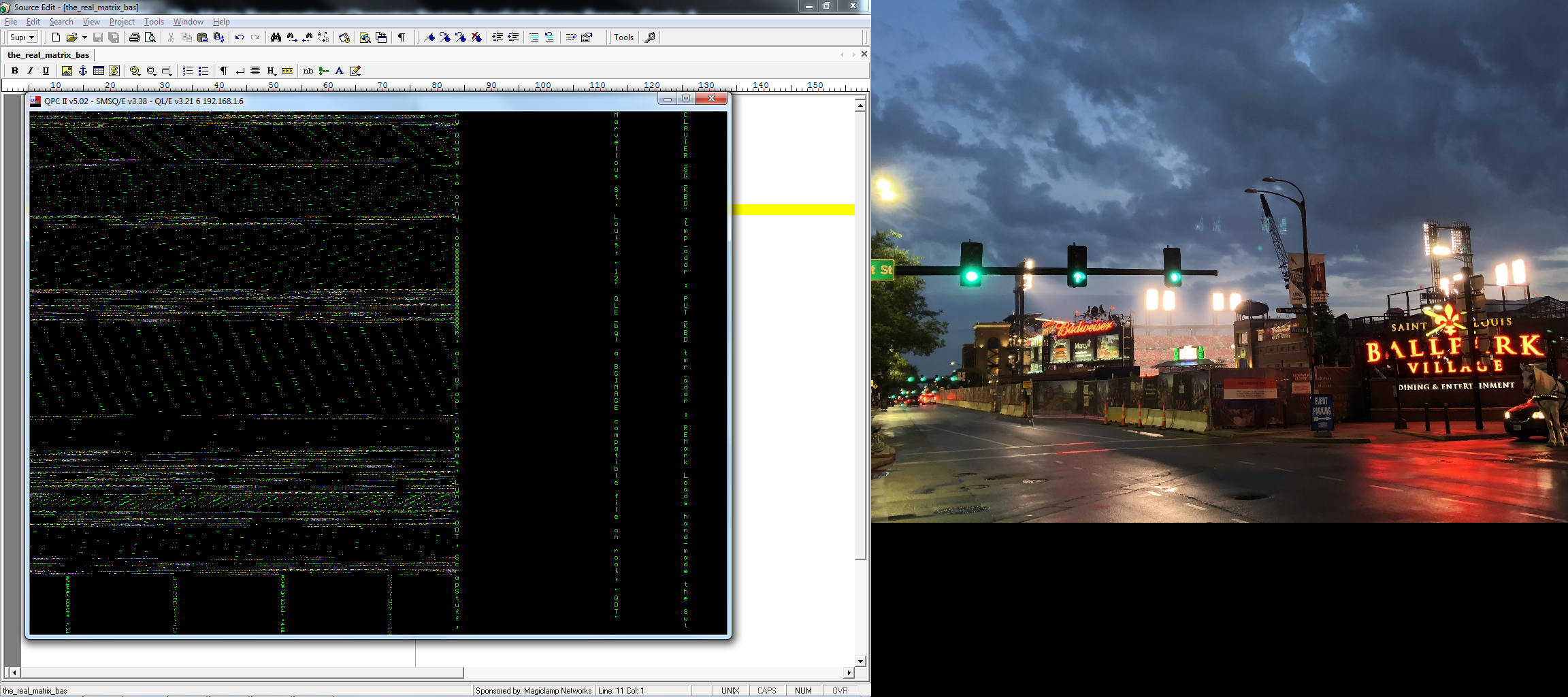
Task: Click the Increase Indent icon
Action: (497, 37)
